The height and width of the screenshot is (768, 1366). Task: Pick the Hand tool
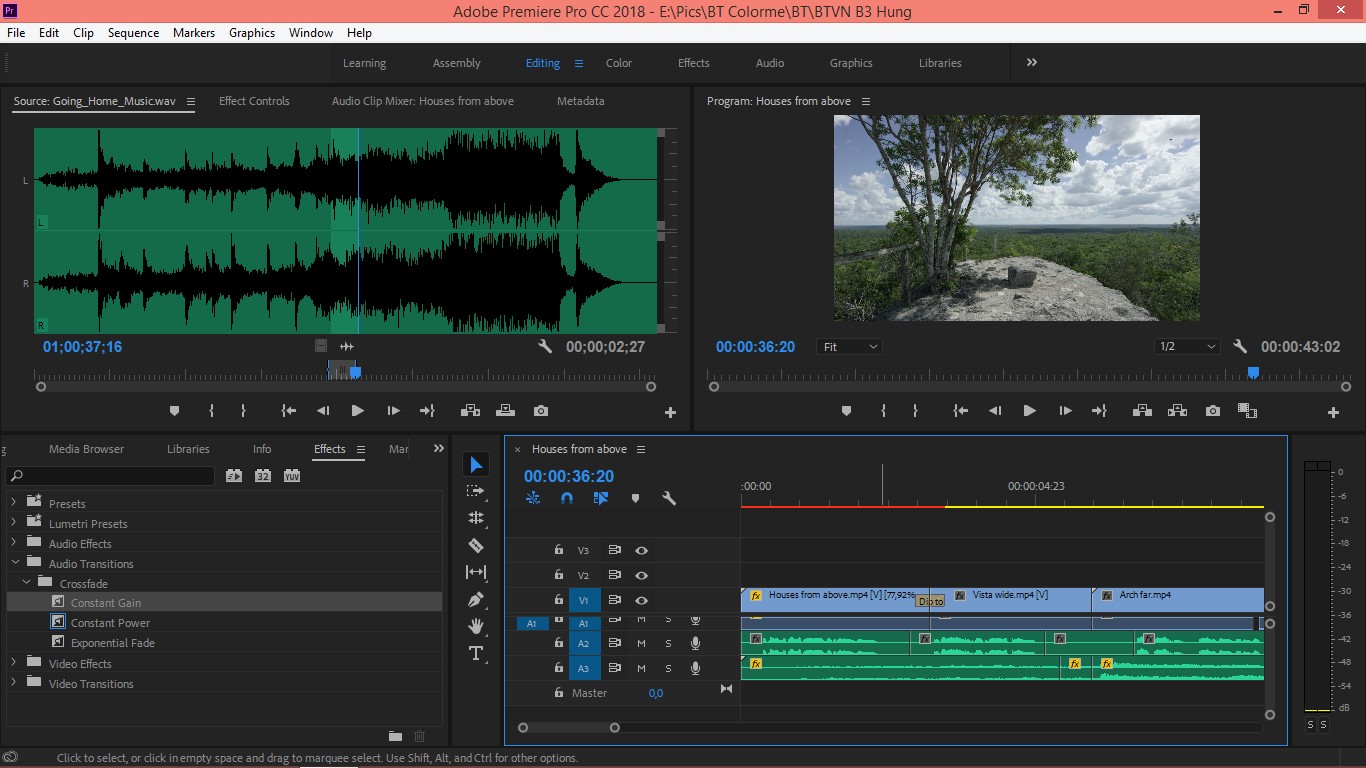(x=476, y=626)
